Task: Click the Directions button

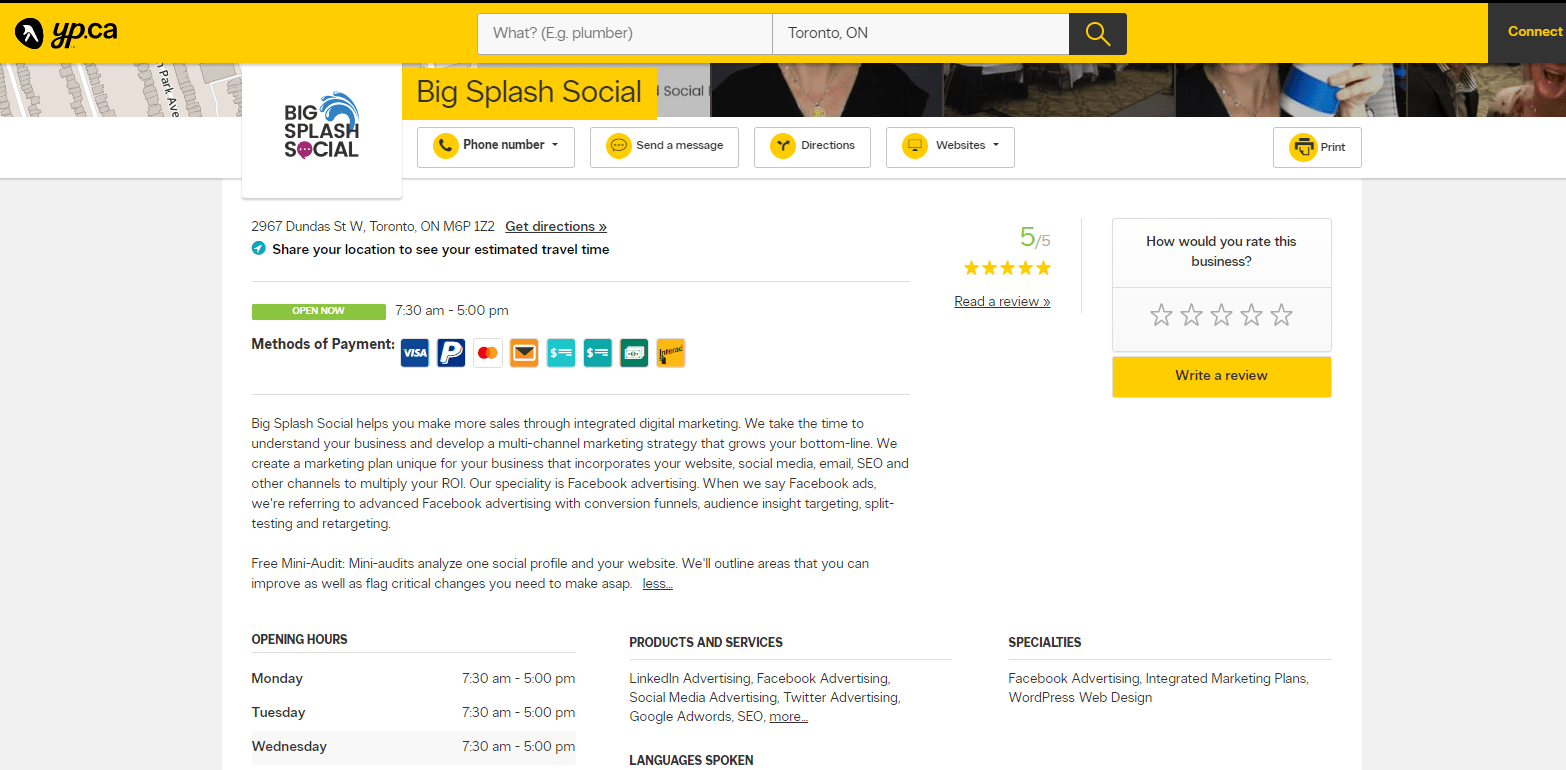Action: pos(812,146)
